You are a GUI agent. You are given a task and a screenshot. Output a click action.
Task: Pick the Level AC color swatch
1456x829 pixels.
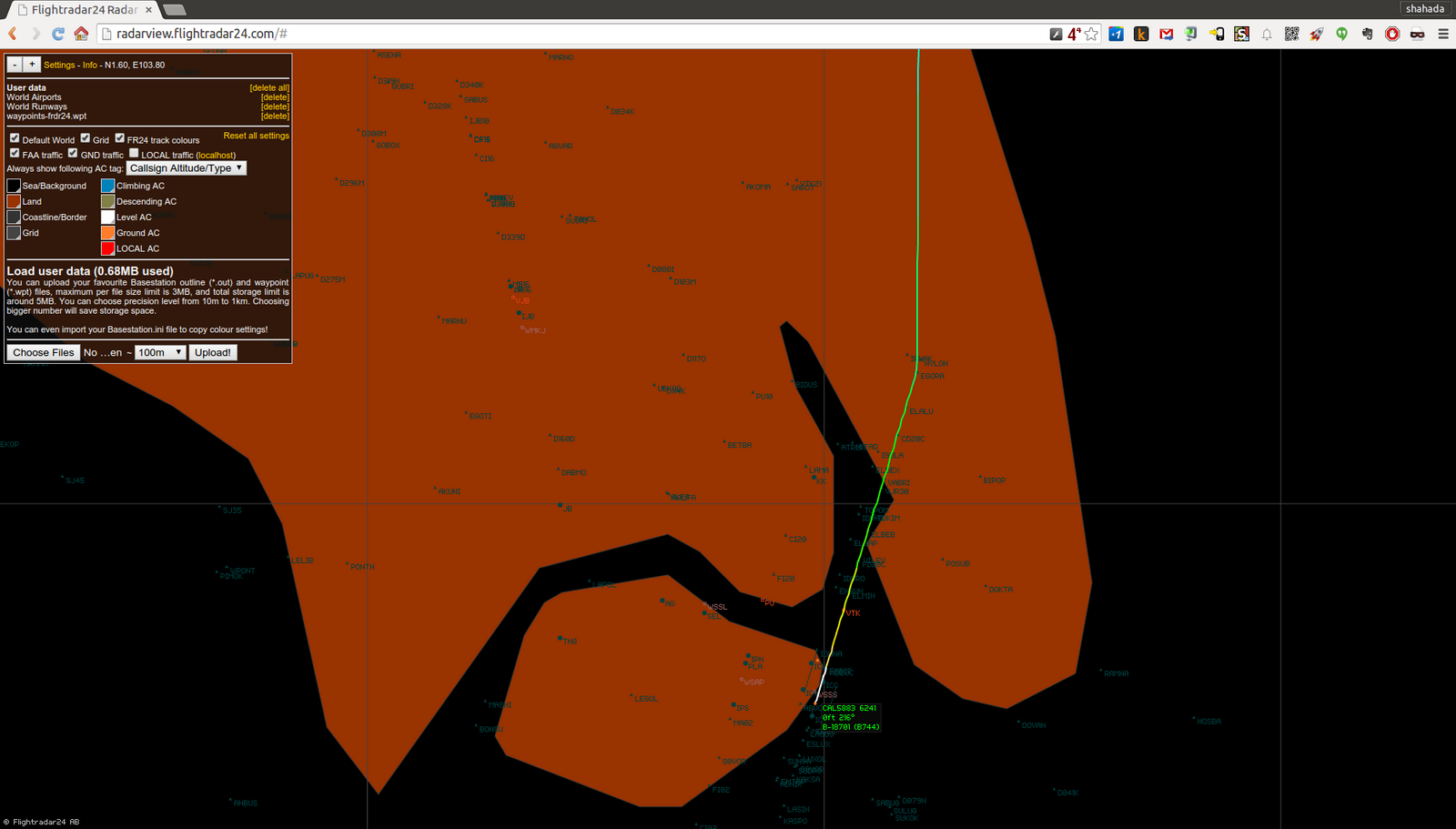pyautogui.click(x=107, y=217)
